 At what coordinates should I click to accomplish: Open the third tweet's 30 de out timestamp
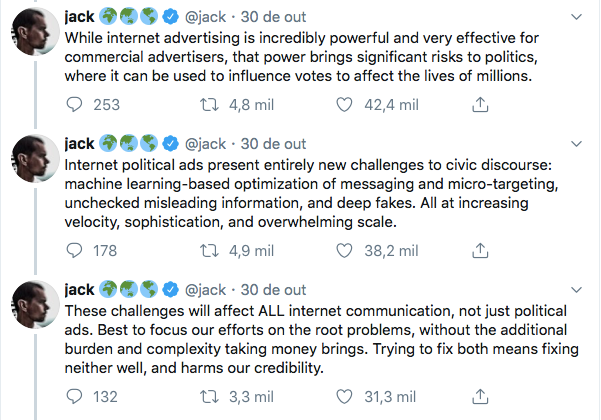pyautogui.click(x=274, y=290)
